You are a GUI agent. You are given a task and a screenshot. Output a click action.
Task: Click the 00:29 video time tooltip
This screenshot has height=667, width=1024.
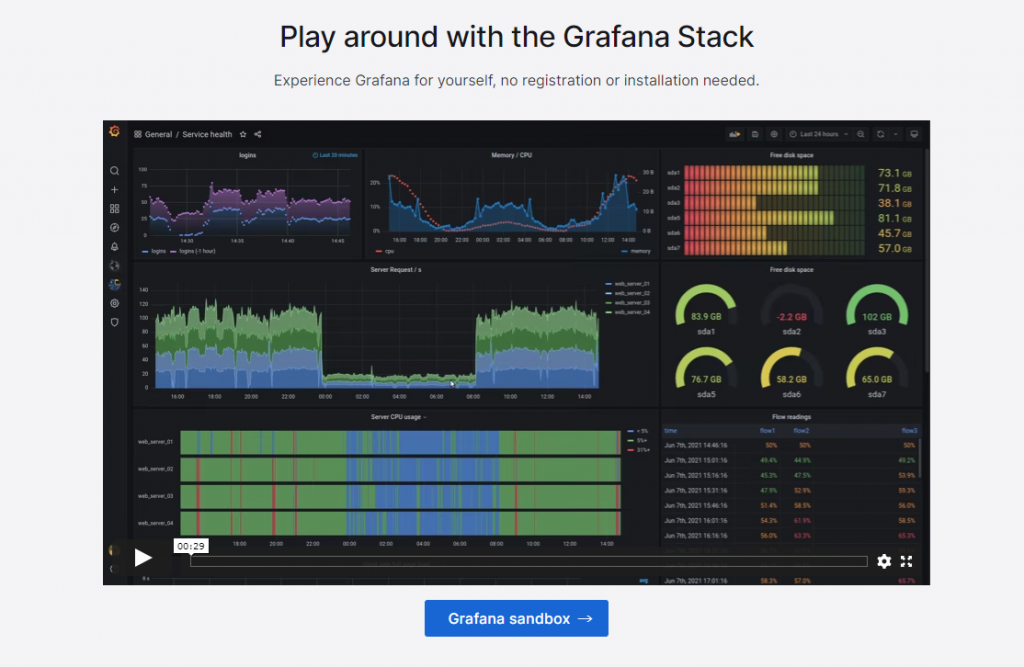191,545
